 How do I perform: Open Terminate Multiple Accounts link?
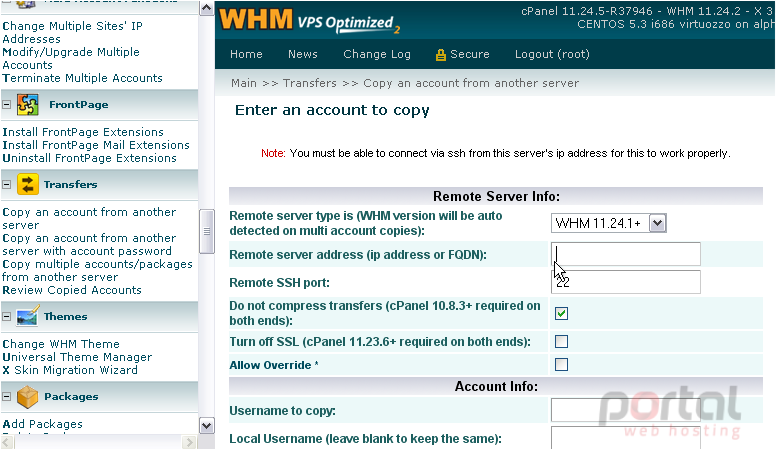pos(82,78)
